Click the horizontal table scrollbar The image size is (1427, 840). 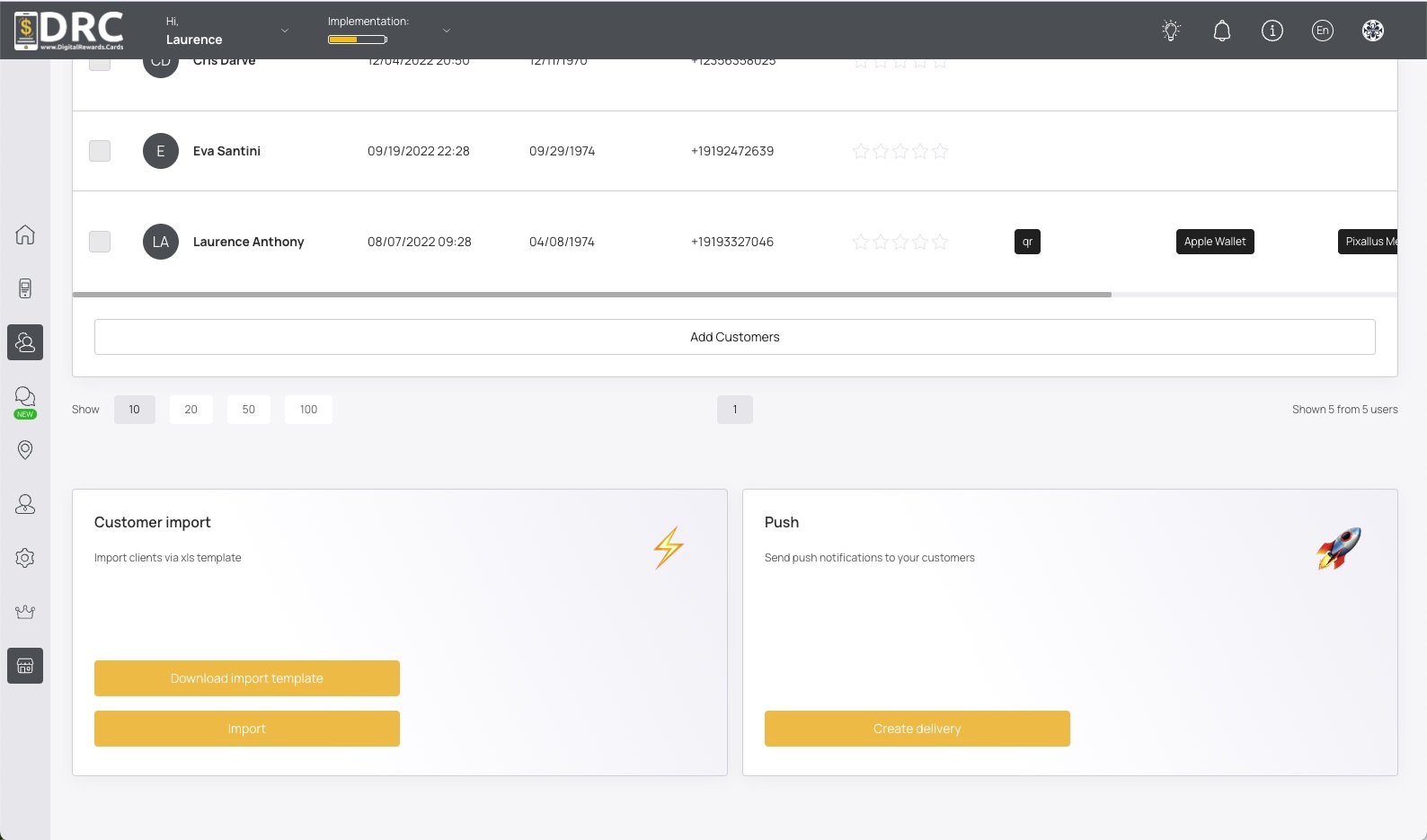(591, 295)
